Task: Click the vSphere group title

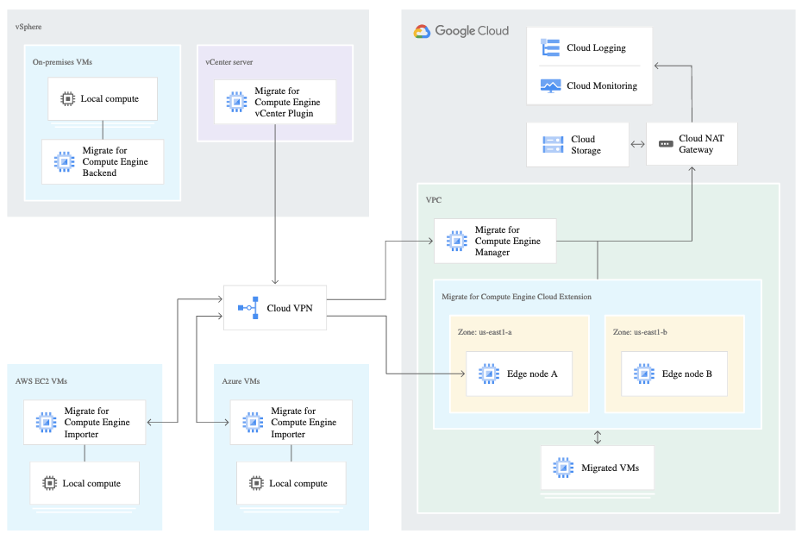Action: click(28, 27)
